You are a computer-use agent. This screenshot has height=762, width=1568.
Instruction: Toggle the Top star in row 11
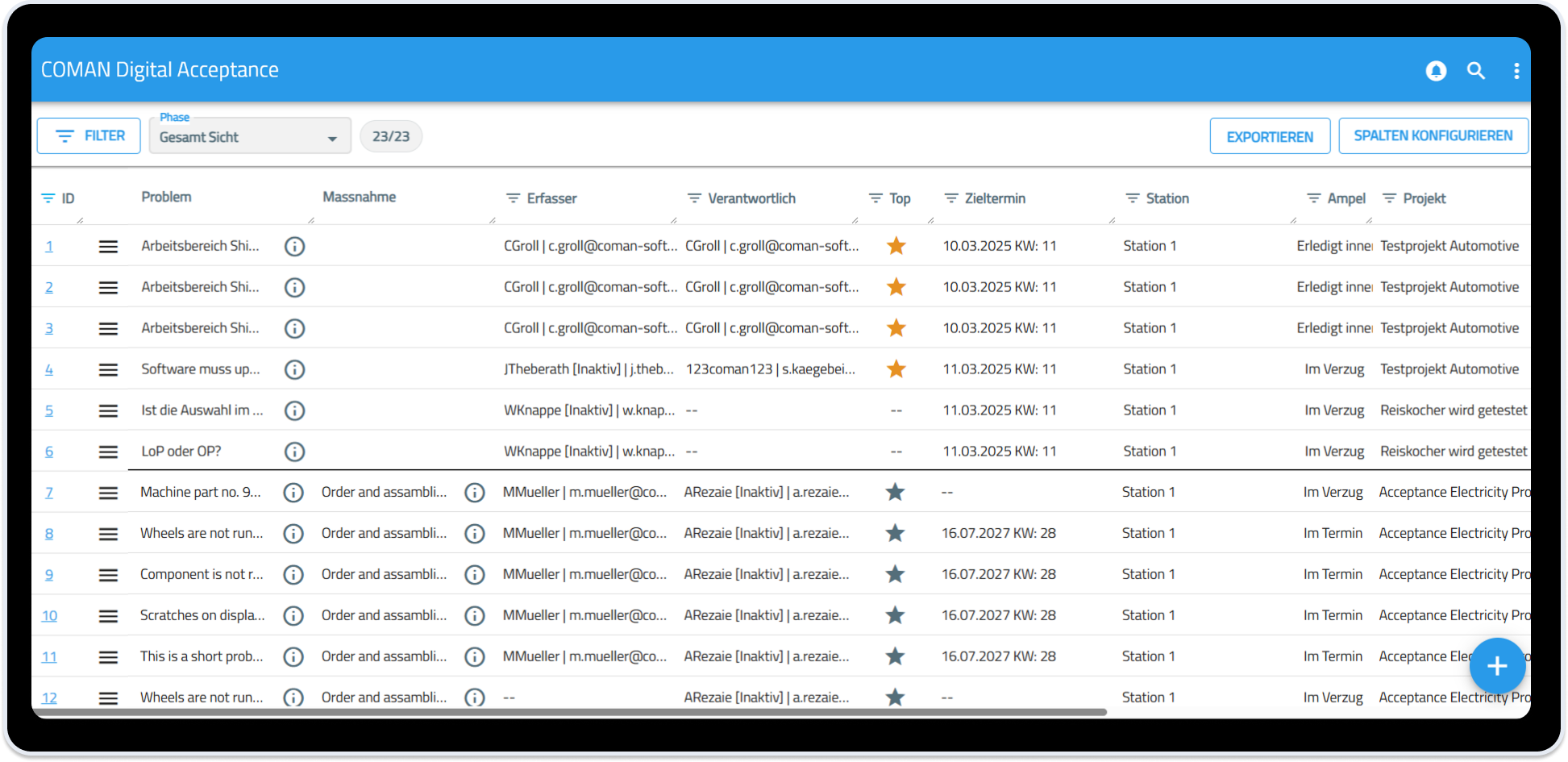895,657
